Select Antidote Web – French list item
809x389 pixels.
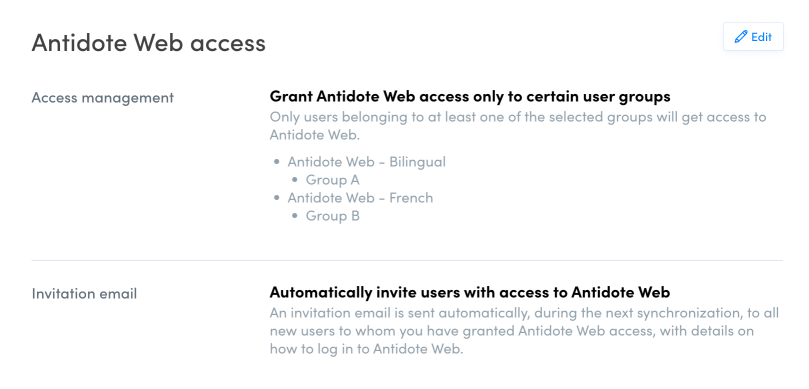coord(360,198)
